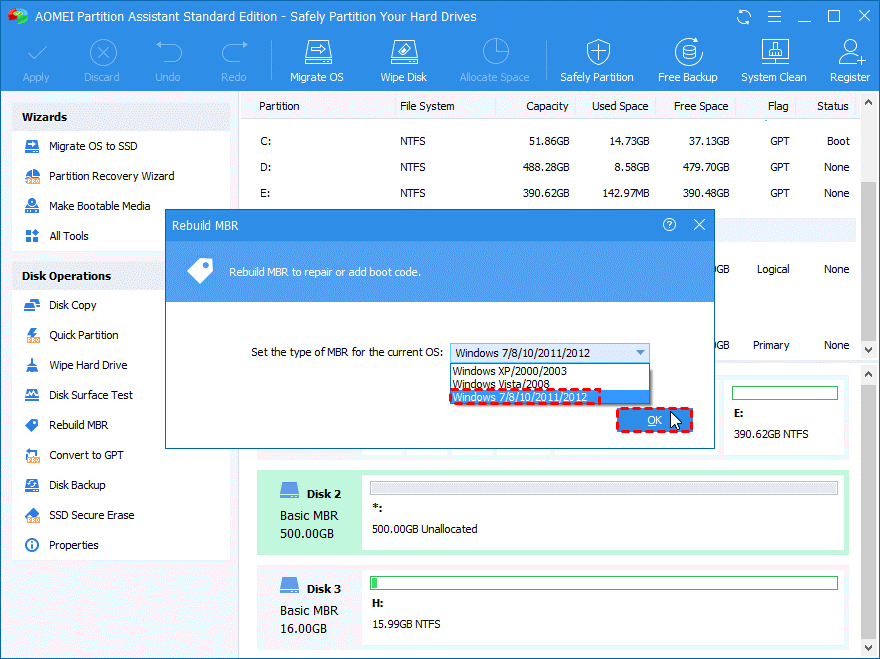This screenshot has width=880, height=659.
Task: Click the Migrate OS toolbar icon
Action: point(316,60)
